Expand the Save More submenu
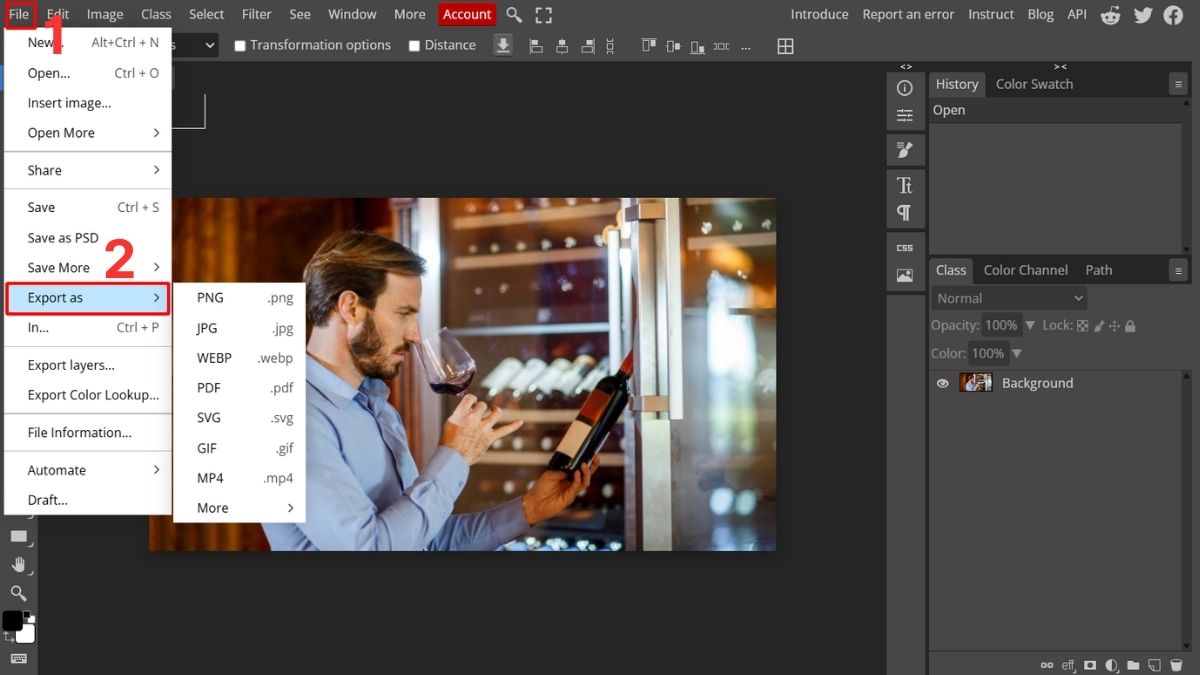This screenshot has width=1200, height=675. [x=88, y=267]
